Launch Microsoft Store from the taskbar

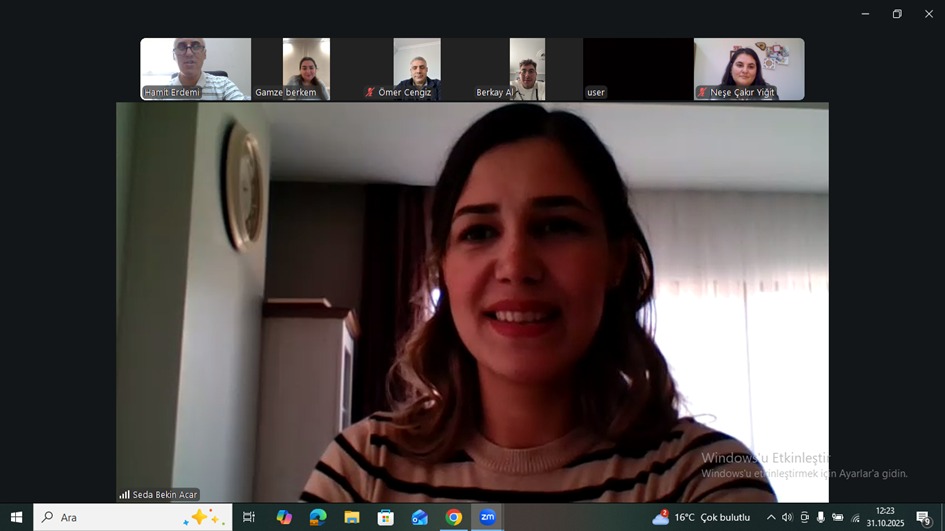click(x=386, y=517)
